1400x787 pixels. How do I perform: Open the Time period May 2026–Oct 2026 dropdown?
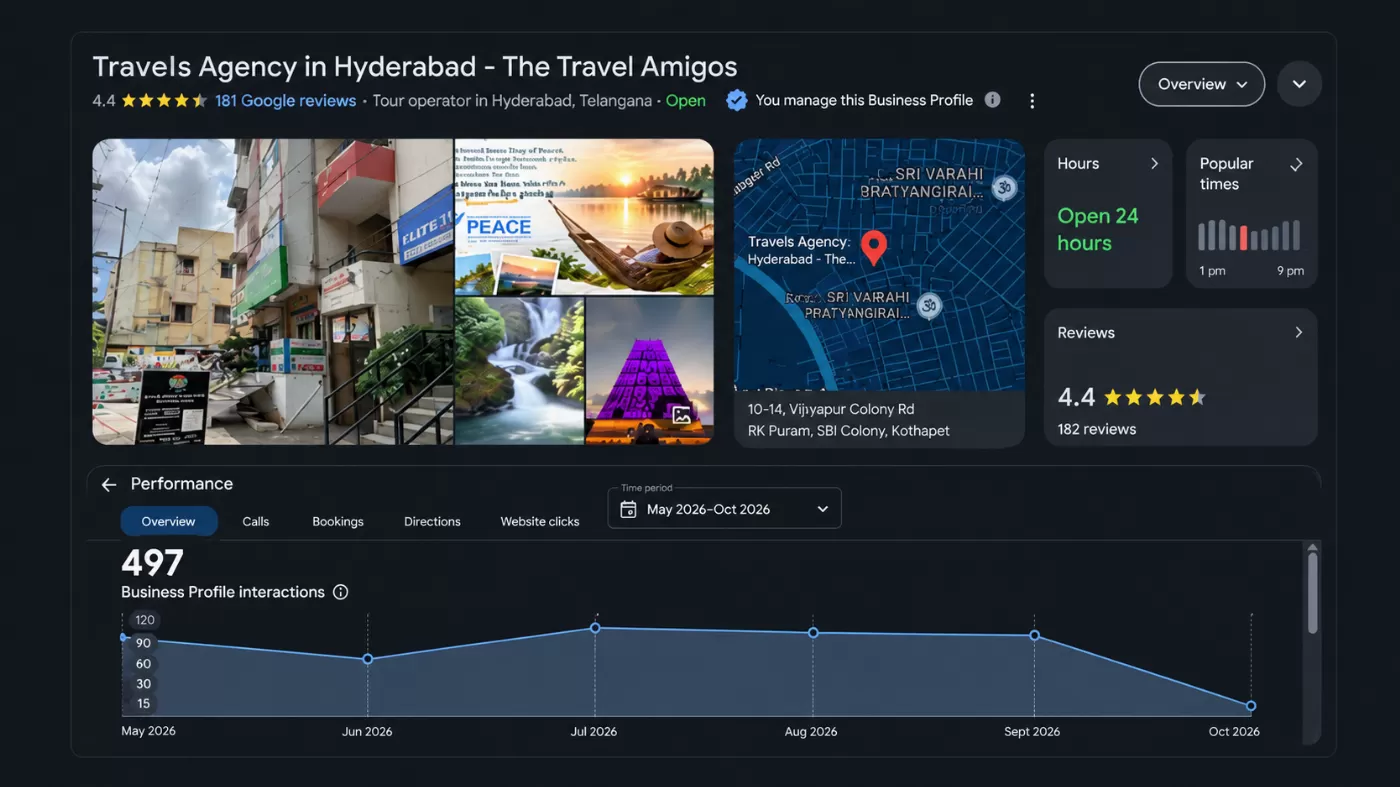[x=724, y=508]
